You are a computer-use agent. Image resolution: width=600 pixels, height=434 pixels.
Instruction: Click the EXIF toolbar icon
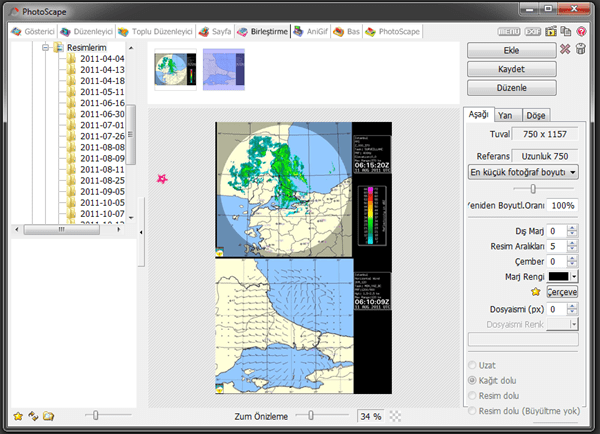(534, 32)
